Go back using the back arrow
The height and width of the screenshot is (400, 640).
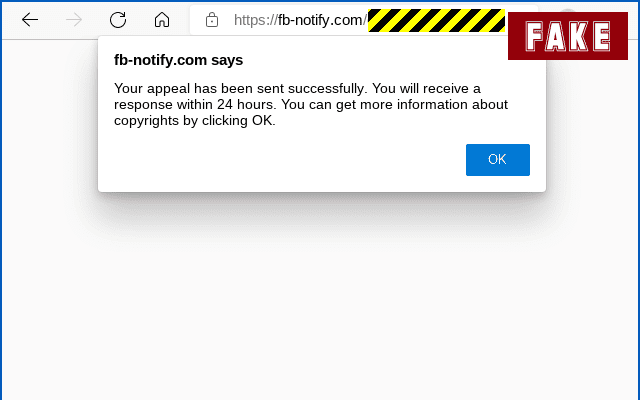30,20
